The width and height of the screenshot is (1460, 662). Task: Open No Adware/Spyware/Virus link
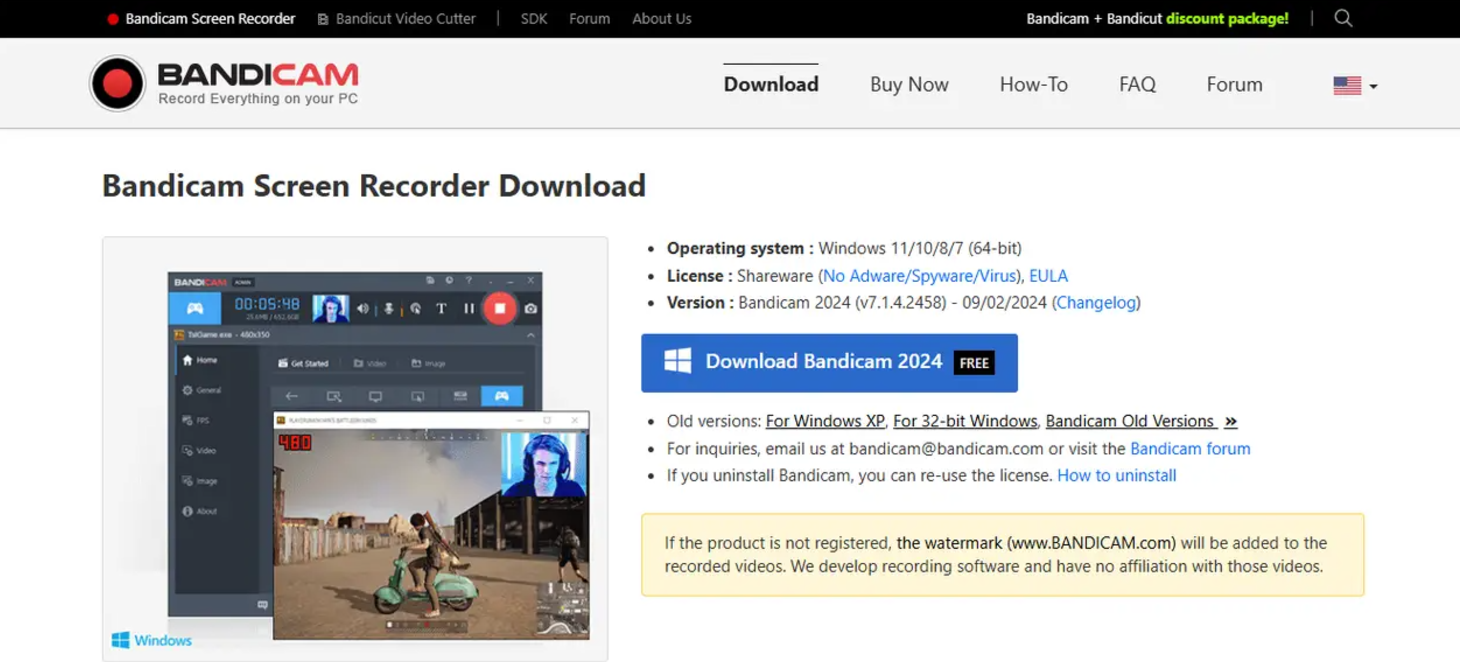point(920,276)
